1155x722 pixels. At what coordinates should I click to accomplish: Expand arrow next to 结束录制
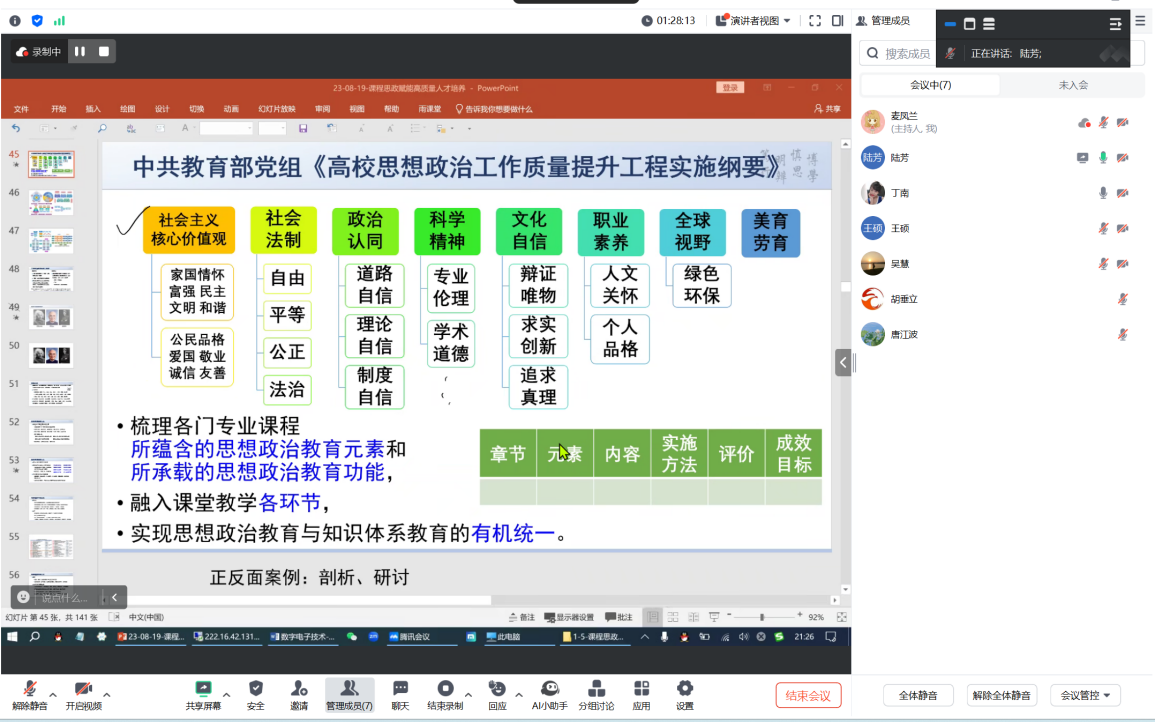pyautogui.click(x=468, y=693)
